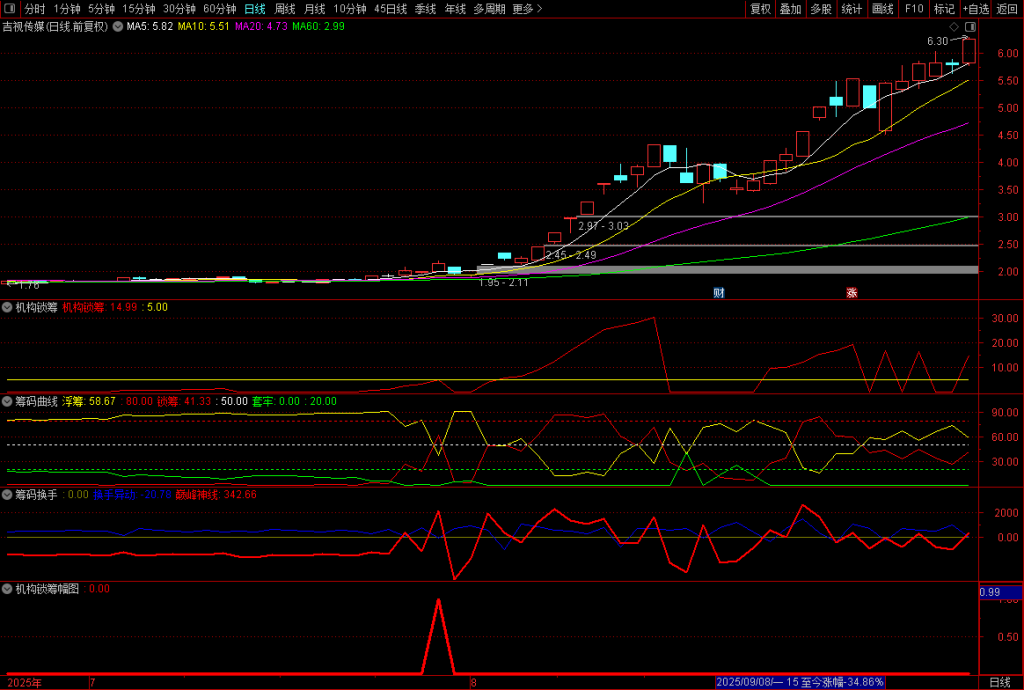
Task: Open the 画线 drawing tools
Action: [x=882, y=9]
